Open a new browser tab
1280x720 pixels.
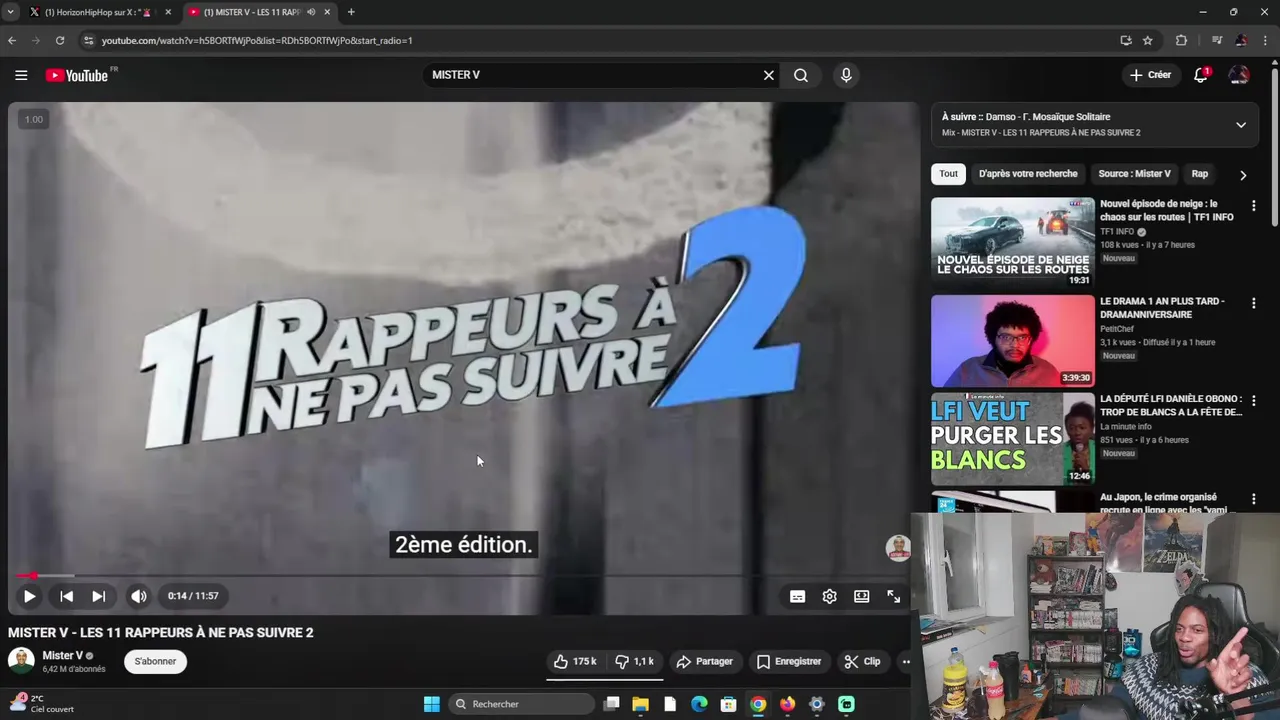(x=351, y=12)
